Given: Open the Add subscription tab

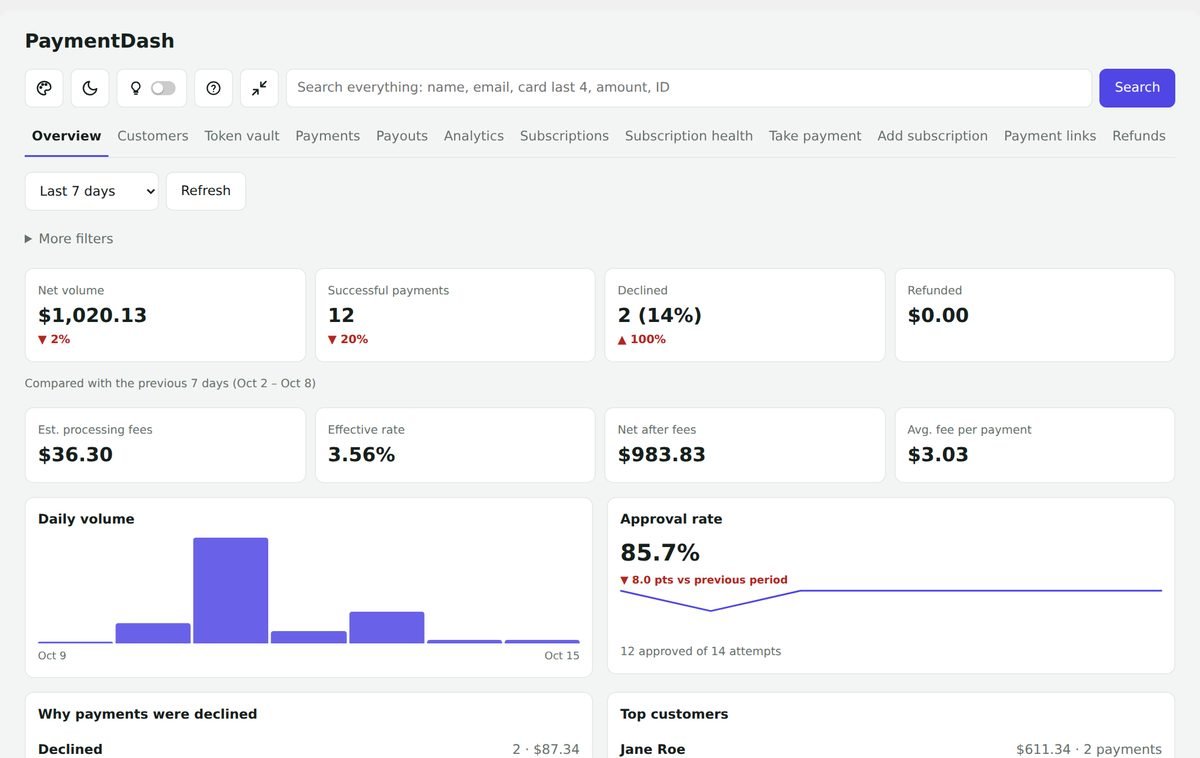Looking at the screenshot, I should pos(933,136).
